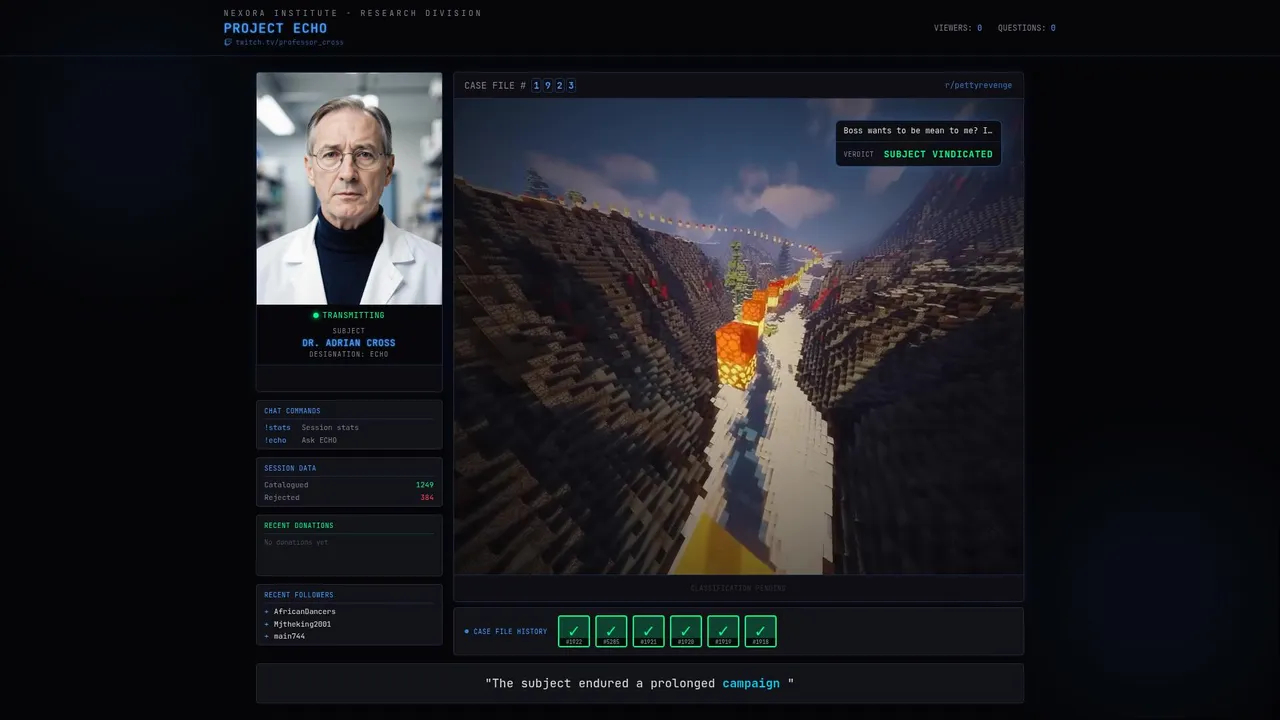Click the SUBJECT VINDICATED verdict text
1280x720 pixels.
tap(938, 154)
